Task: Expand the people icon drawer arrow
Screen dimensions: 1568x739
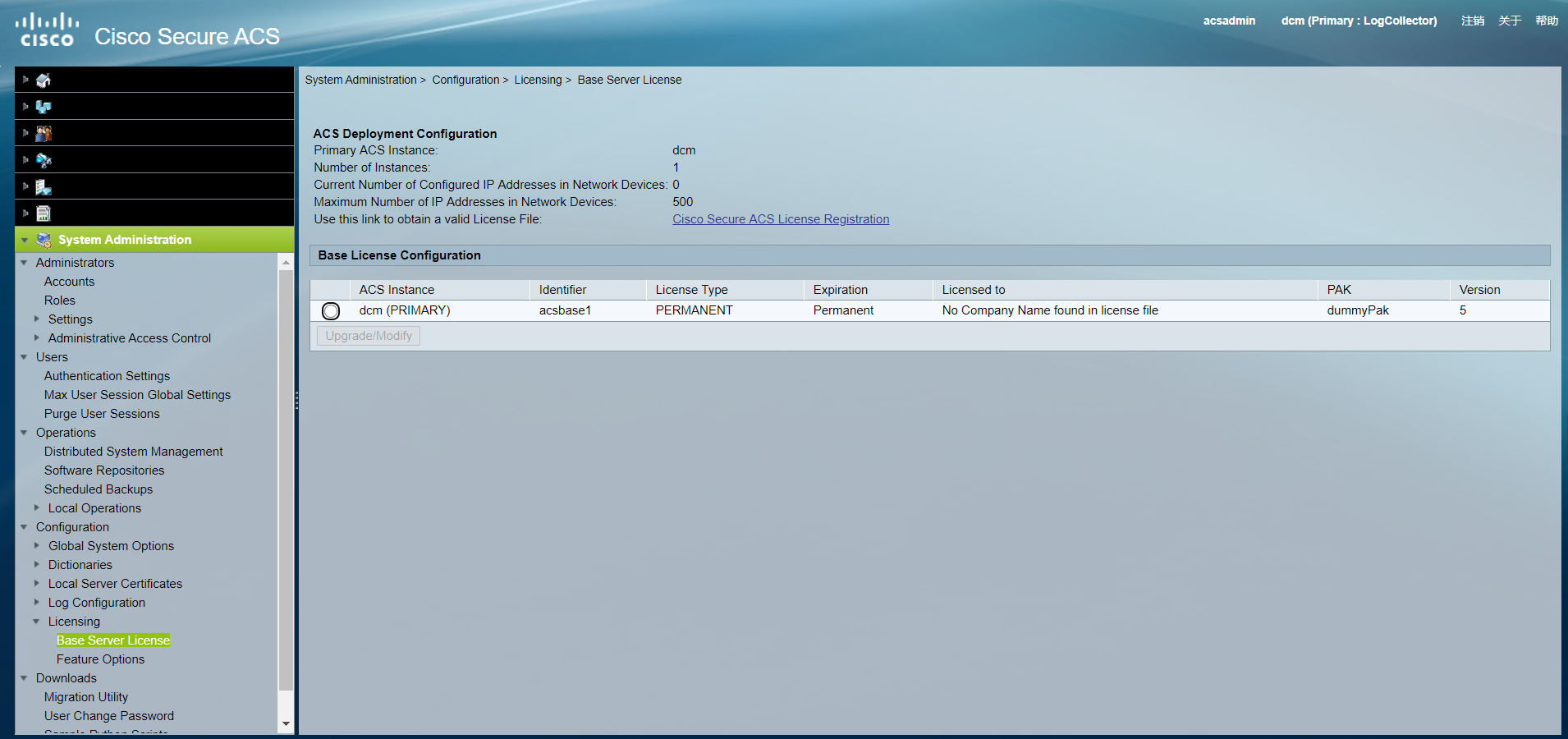Action: (25, 133)
